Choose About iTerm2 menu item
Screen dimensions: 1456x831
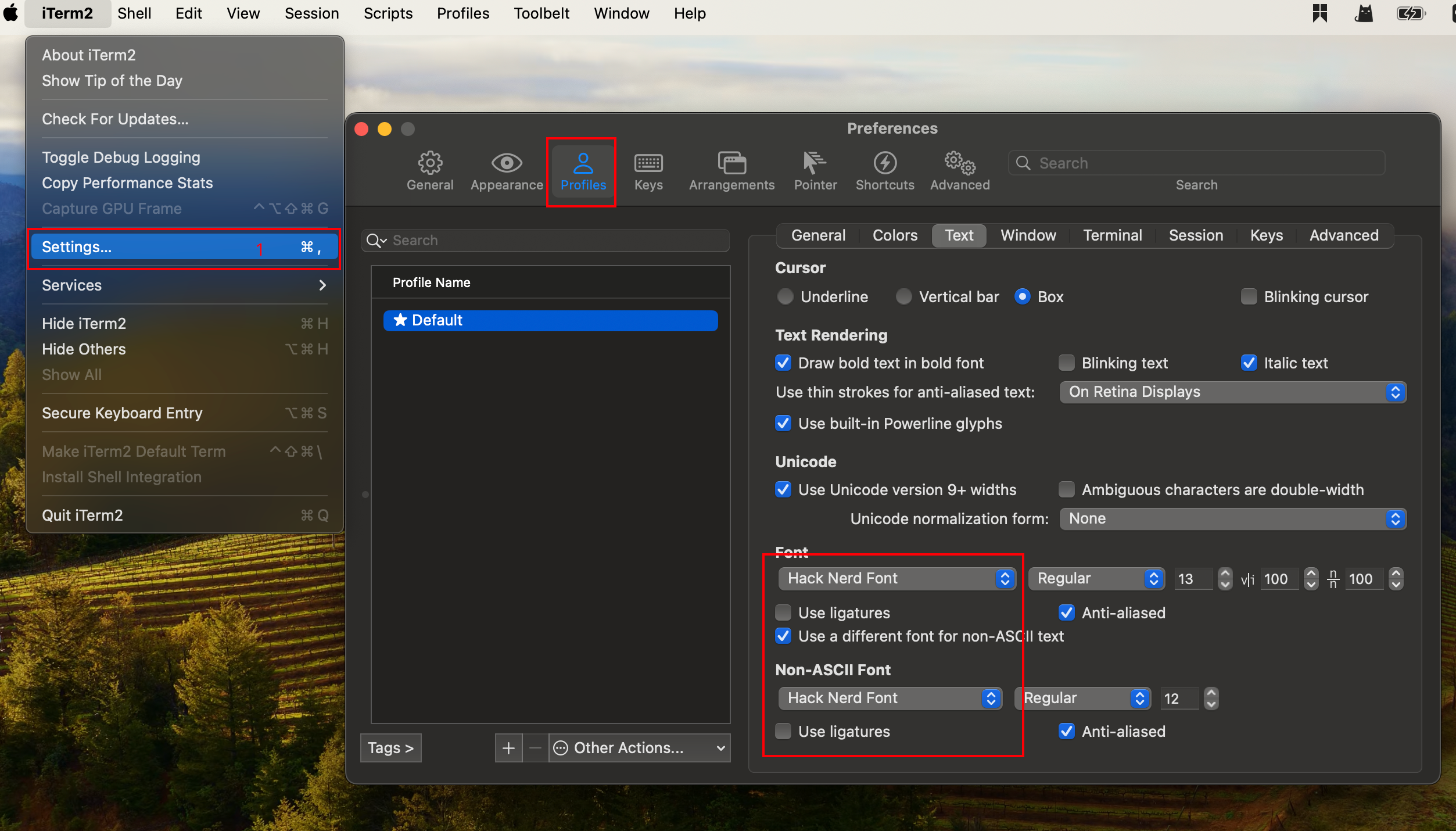click(x=184, y=55)
